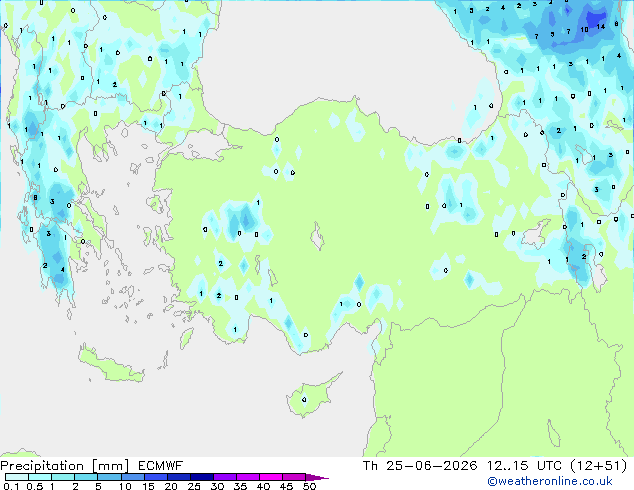Click the legend label '0.5'
Screen dimensions: 634x490
(34, 486)
